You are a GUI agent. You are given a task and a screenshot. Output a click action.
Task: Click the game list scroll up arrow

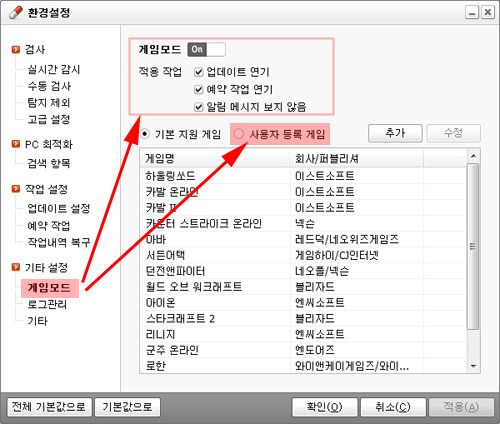pyautogui.click(x=473, y=156)
